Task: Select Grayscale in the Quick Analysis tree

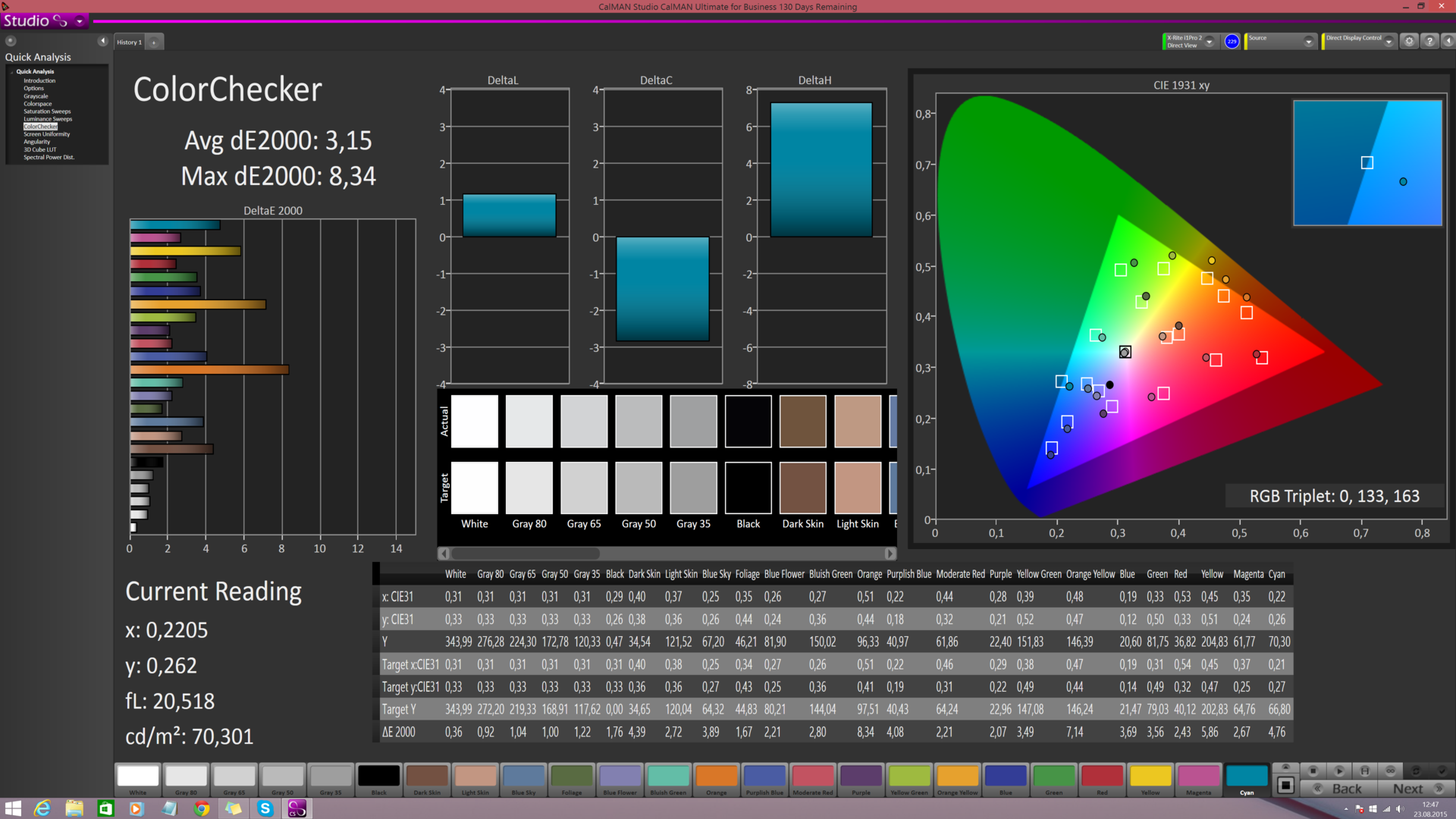Action: [x=36, y=96]
